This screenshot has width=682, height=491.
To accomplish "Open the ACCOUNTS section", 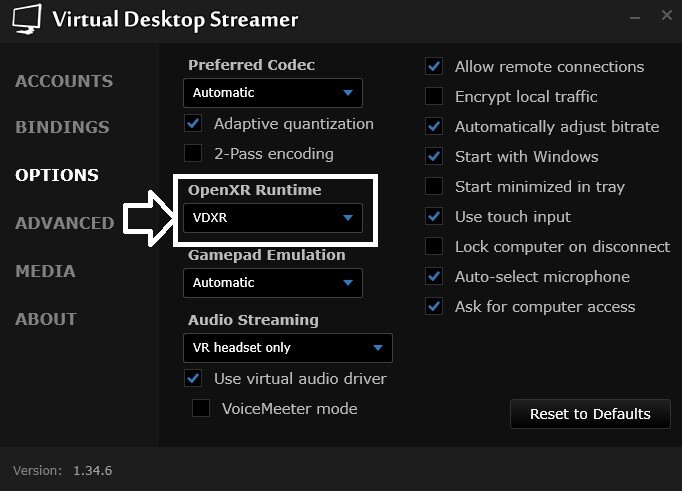I will 64,81.
